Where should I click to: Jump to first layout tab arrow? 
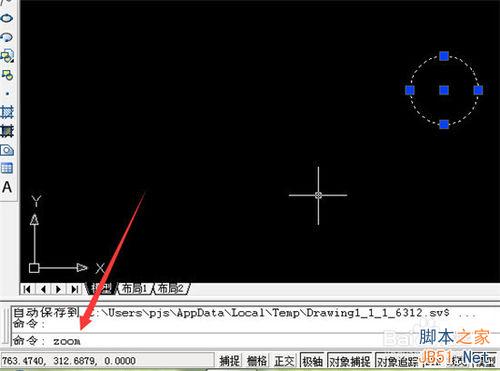[27, 289]
